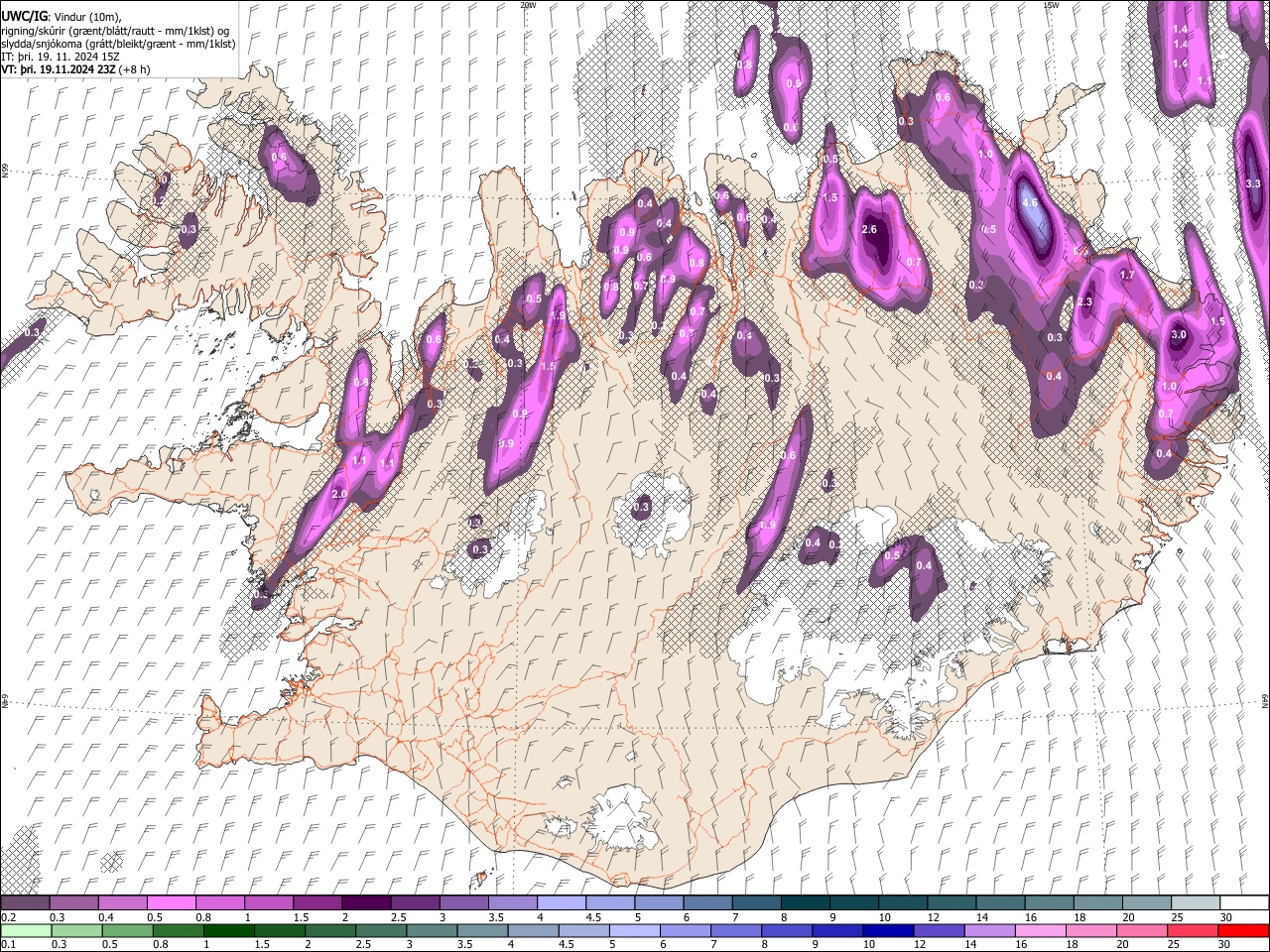Select the dark grey-purple 0.2 snow legend swatch

pyautogui.click(x=25, y=902)
